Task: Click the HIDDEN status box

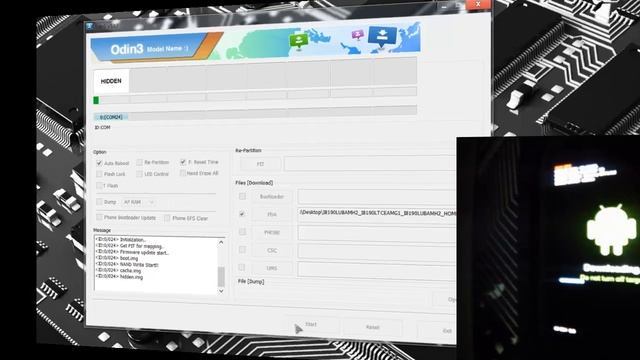Action: click(x=111, y=81)
